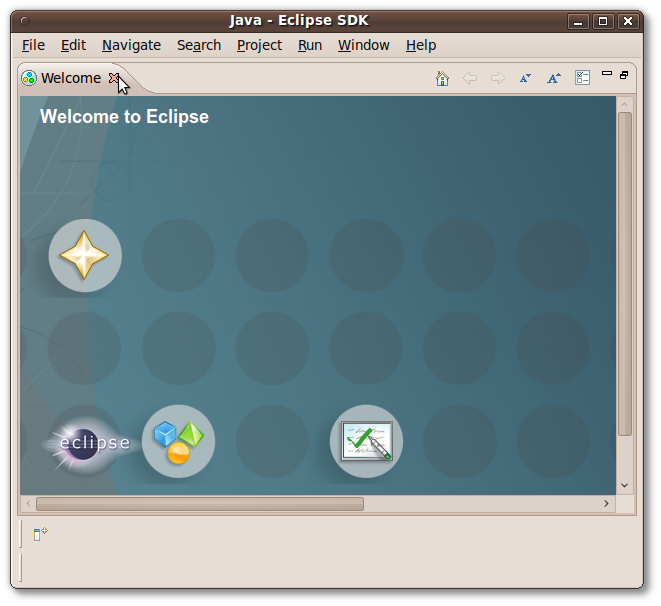The image size is (661, 606).
Task: Go to Welcome home page icon
Action: click(442, 78)
